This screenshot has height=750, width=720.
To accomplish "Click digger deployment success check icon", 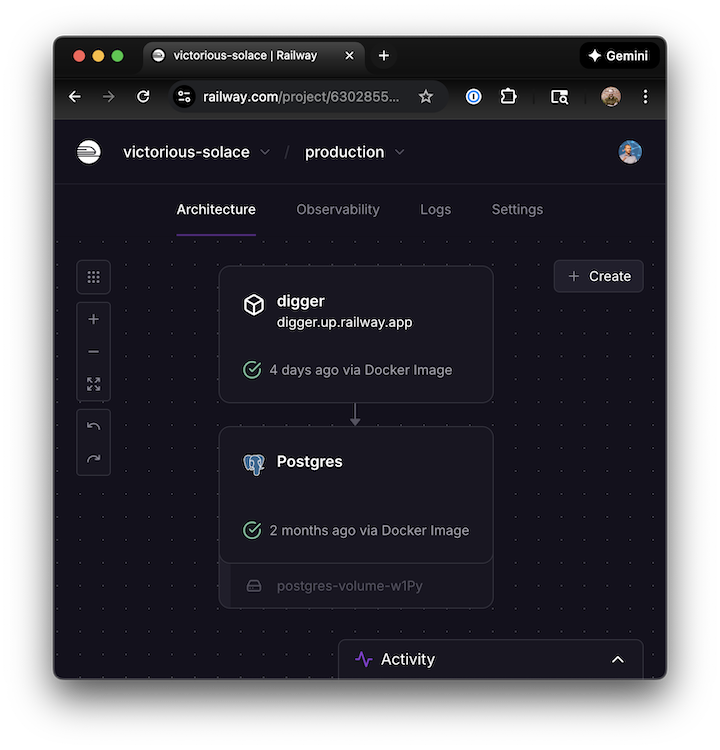I will tap(252, 370).
